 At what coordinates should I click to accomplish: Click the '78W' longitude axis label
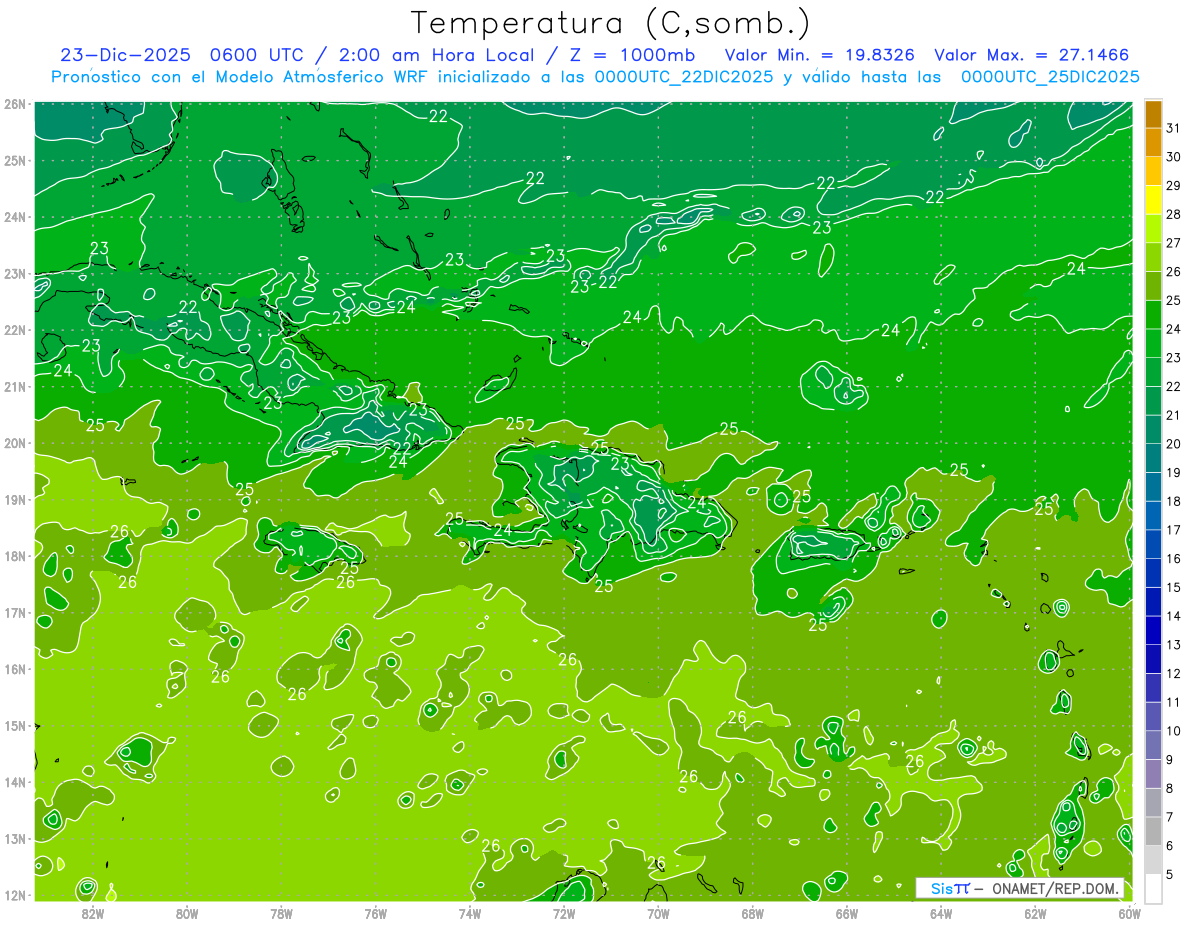point(281,913)
